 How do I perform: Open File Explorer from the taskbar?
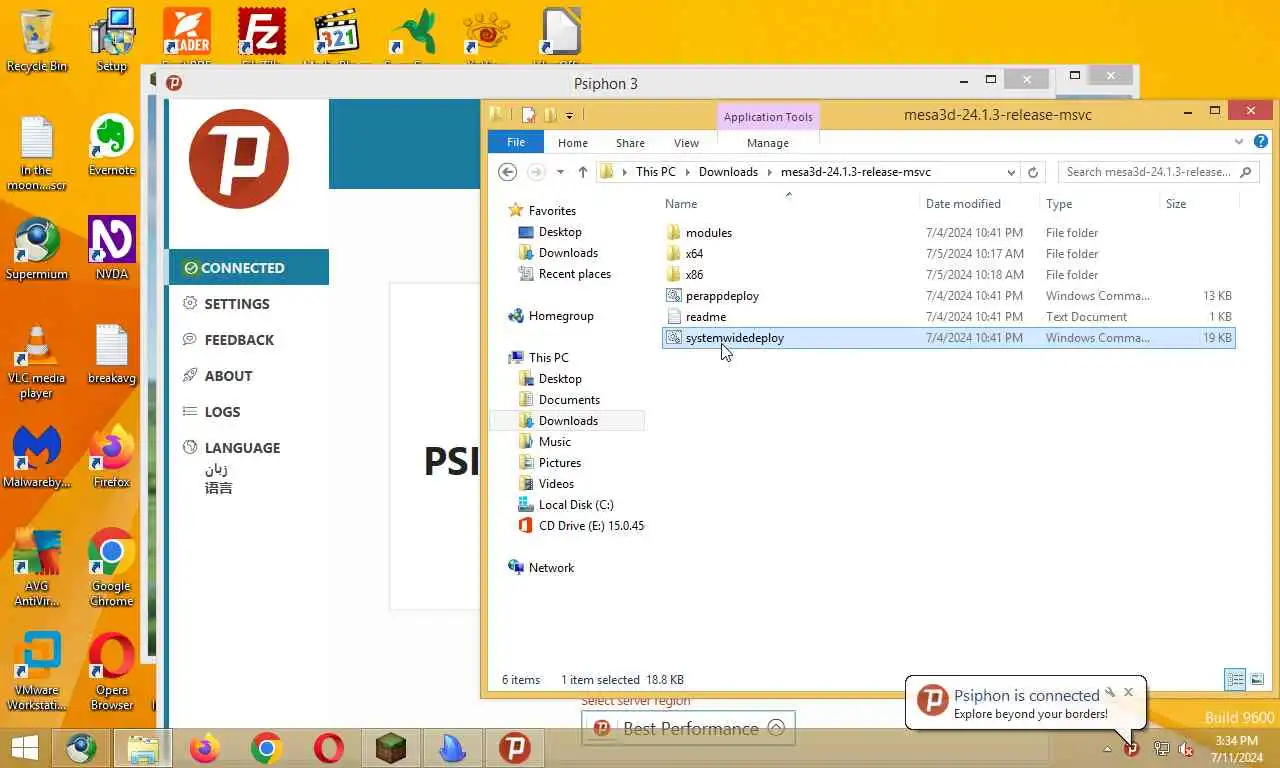tap(142, 748)
